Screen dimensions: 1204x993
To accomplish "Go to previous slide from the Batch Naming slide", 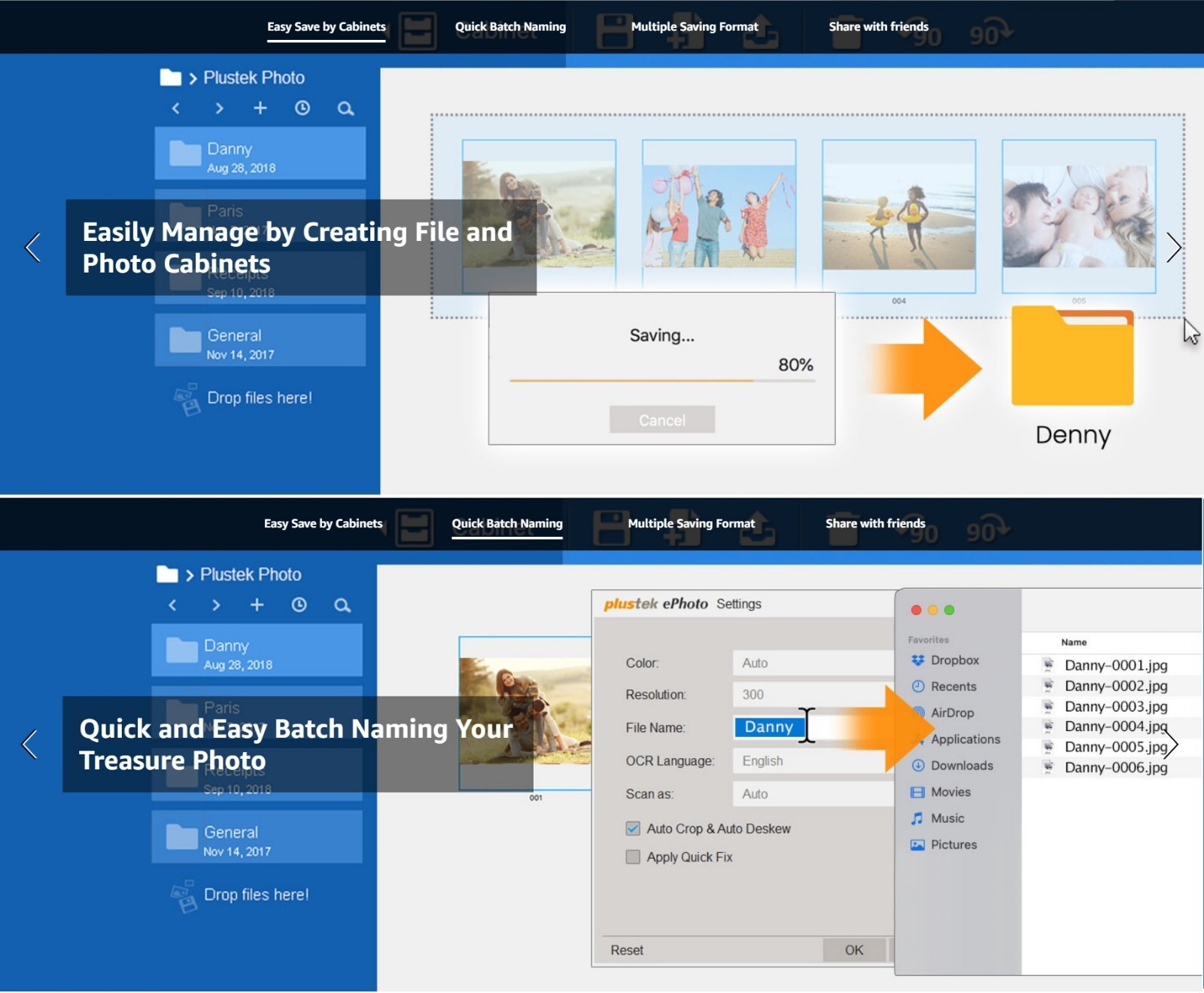I will (x=30, y=744).
